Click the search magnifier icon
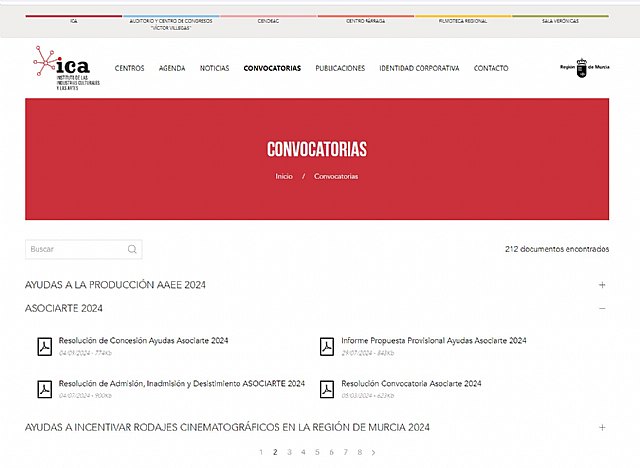Image resolution: width=640 pixels, height=468 pixels. pyautogui.click(x=132, y=249)
